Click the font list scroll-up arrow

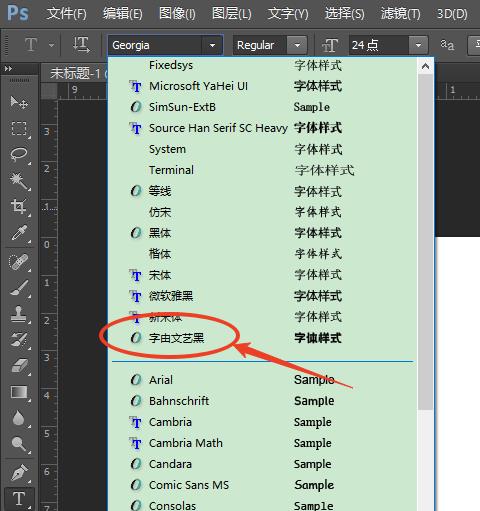[425, 66]
